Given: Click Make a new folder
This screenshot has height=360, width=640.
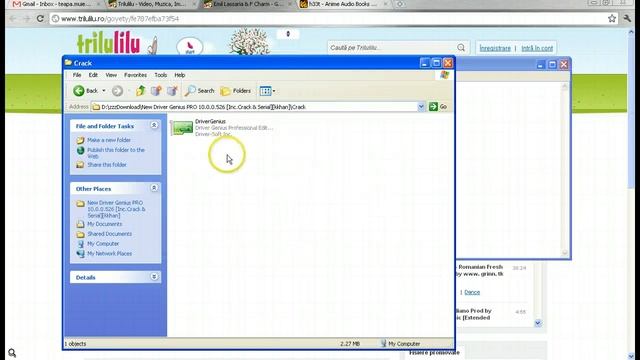Looking at the screenshot, I should coord(109,140).
